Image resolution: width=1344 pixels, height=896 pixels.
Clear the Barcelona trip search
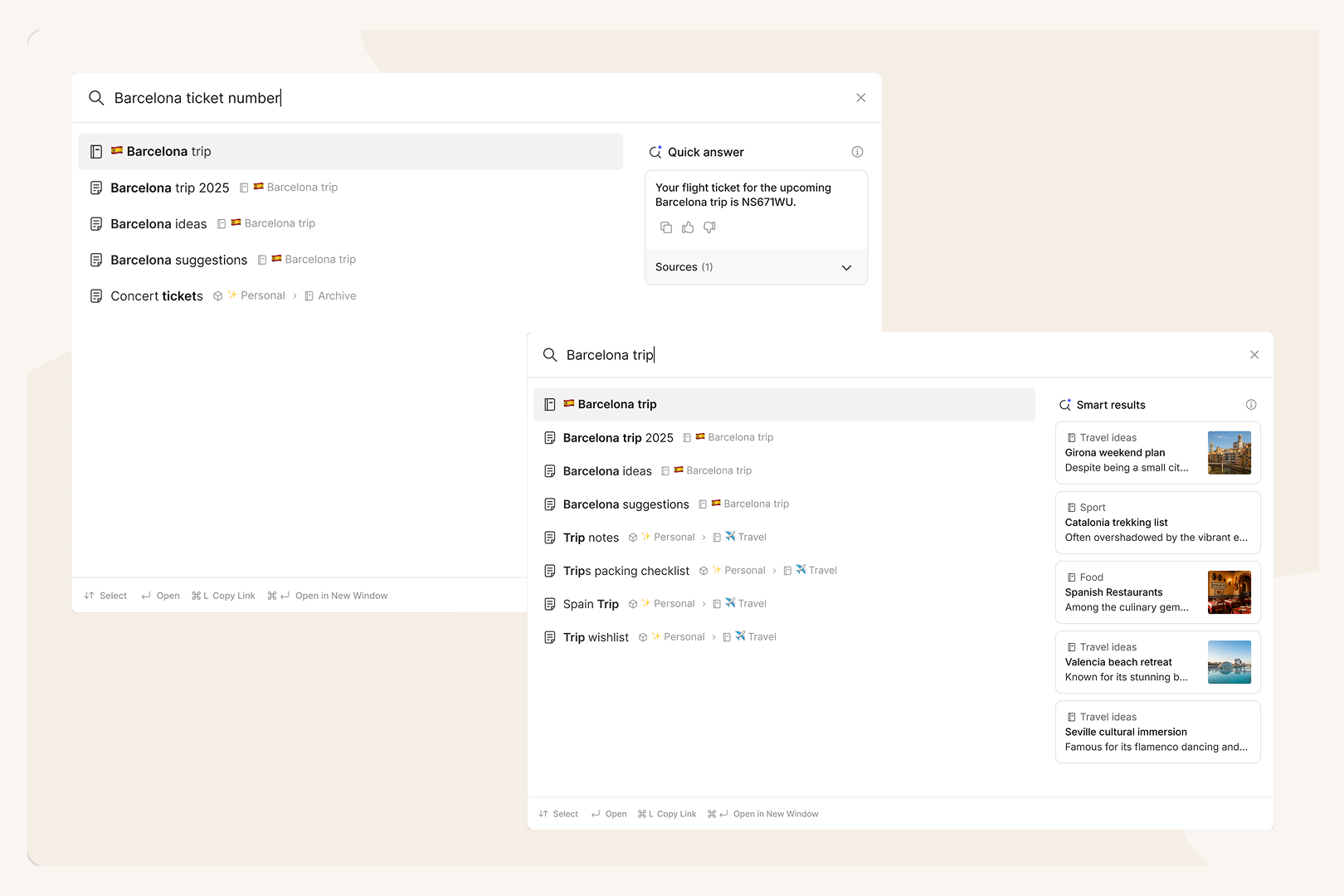point(1254,355)
